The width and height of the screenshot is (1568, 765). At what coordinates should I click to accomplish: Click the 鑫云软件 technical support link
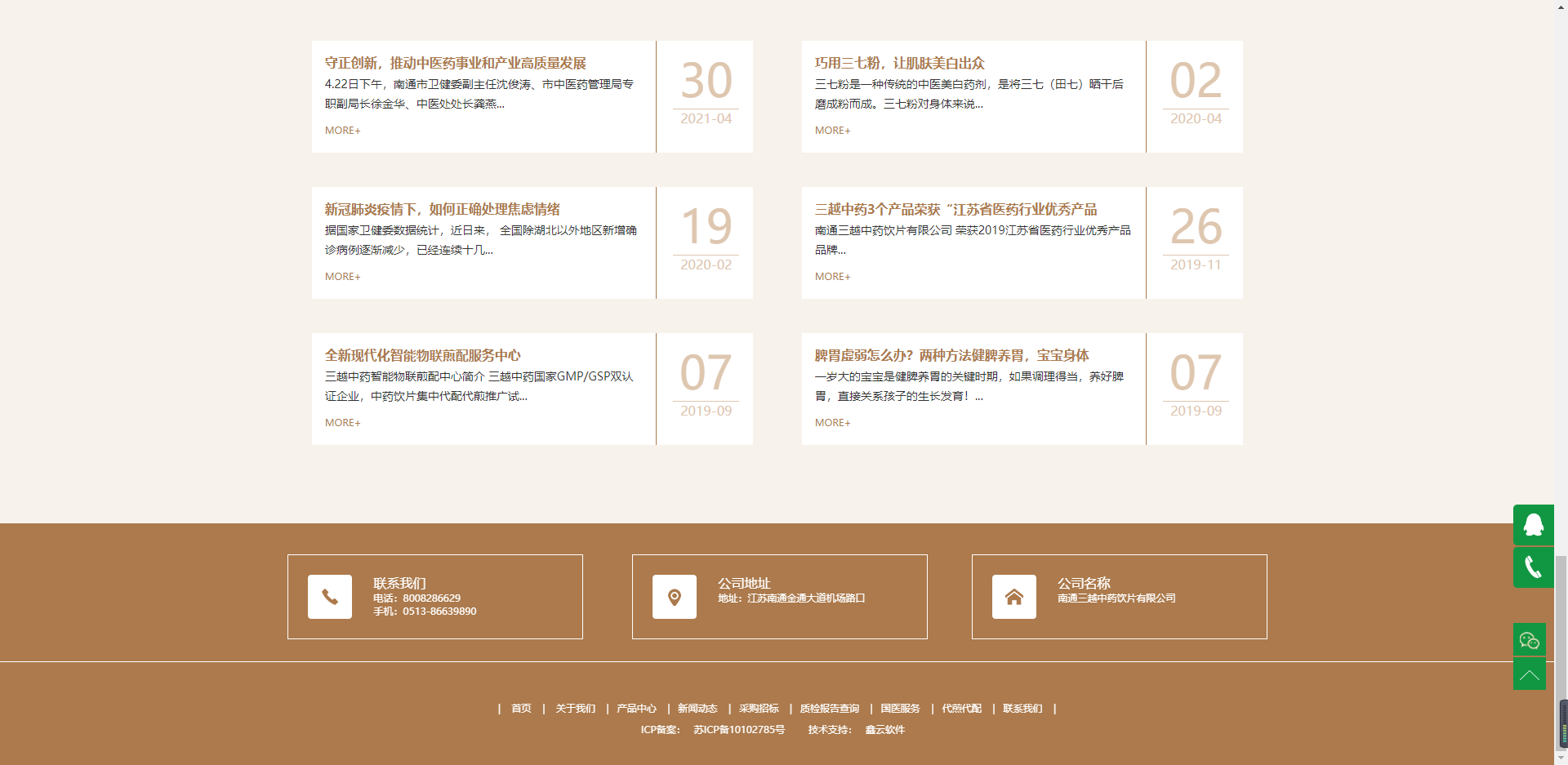point(884,730)
